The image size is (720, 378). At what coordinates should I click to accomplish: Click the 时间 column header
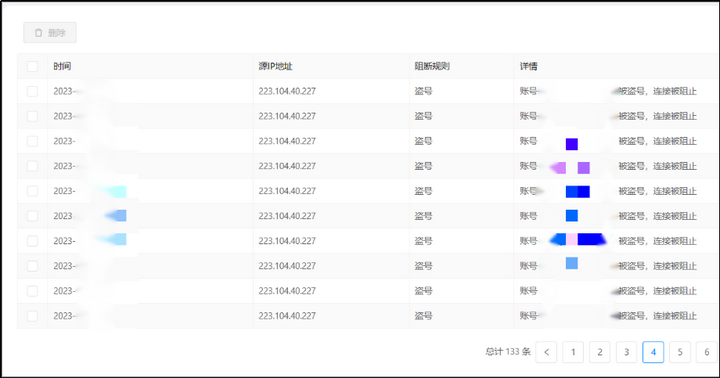click(x=62, y=66)
